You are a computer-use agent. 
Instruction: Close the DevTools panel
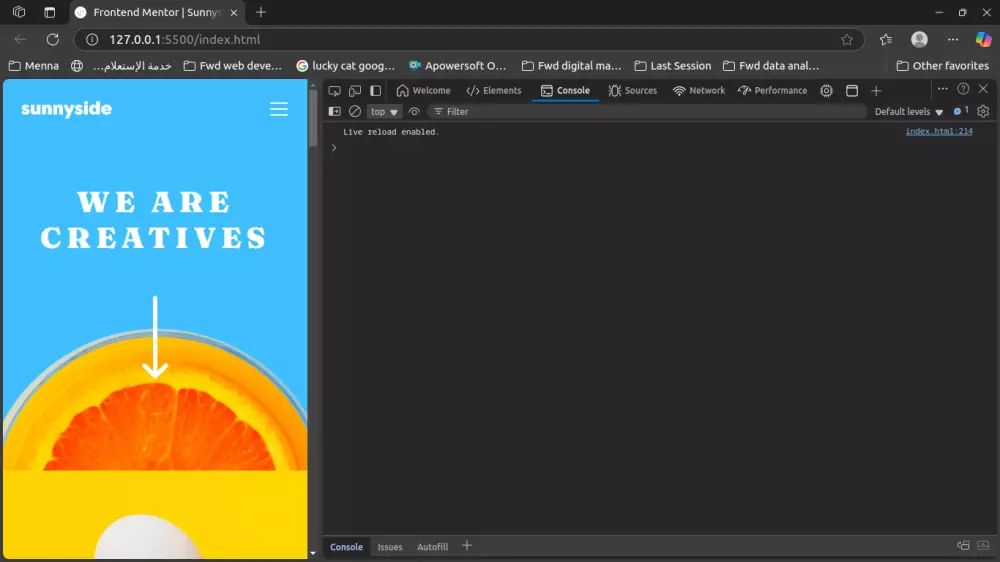pos(983,89)
